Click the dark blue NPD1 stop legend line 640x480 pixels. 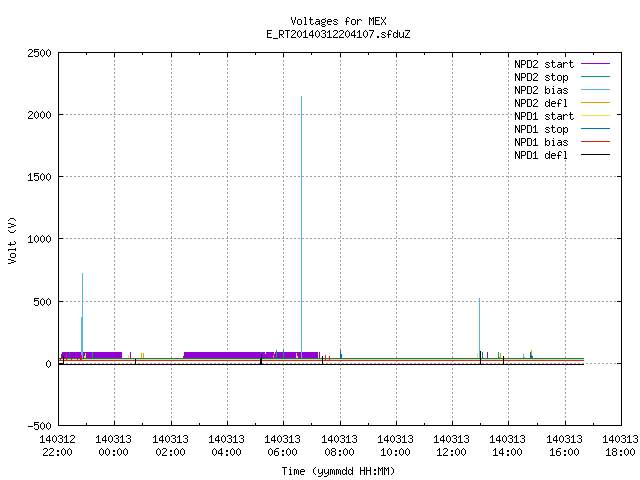595,129
